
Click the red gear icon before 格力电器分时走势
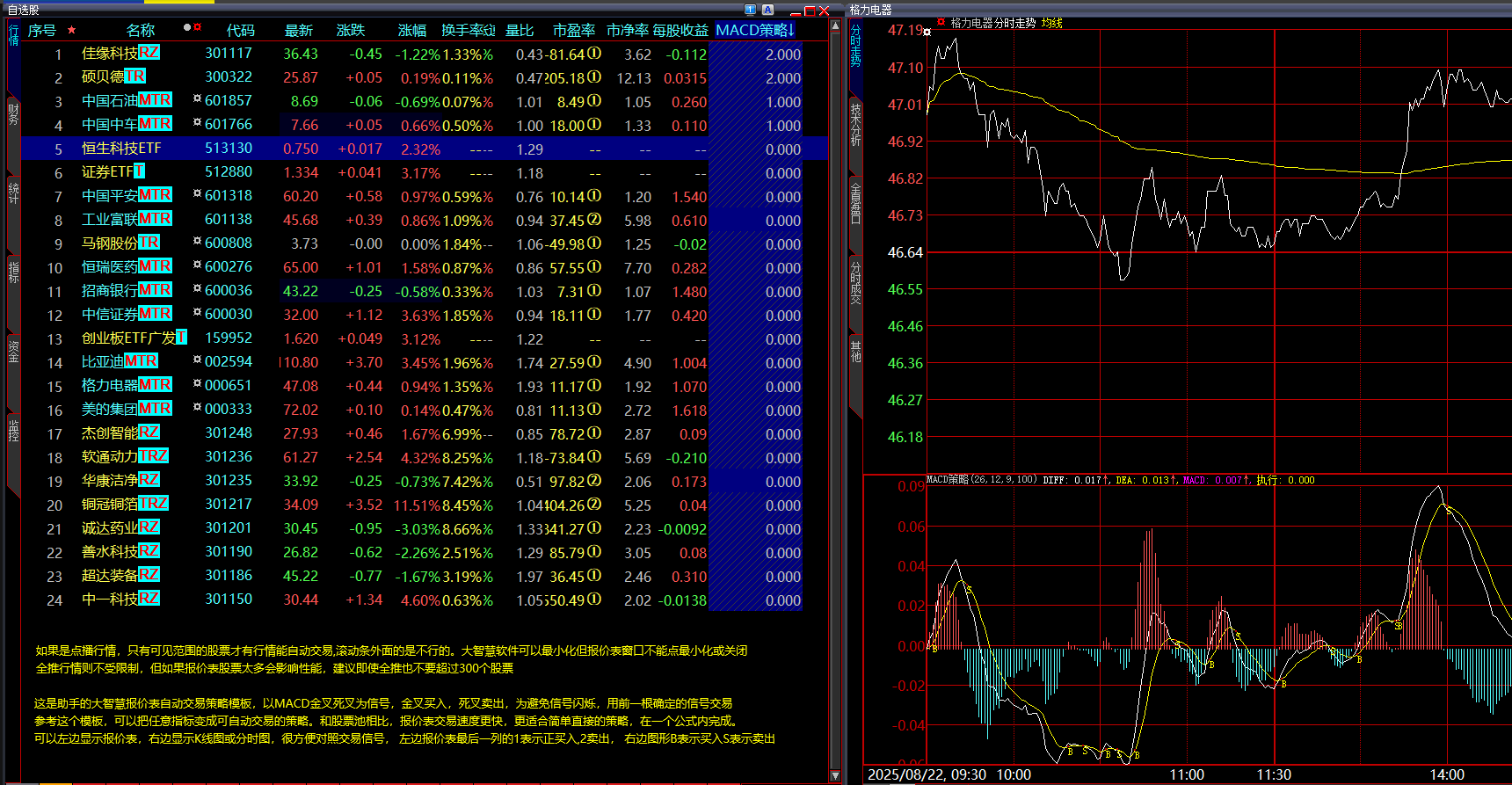click(941, 22)
